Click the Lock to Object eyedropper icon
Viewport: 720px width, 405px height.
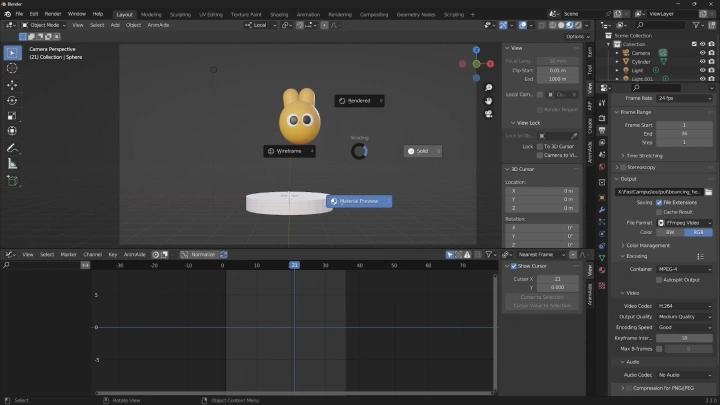pos(574,136)
